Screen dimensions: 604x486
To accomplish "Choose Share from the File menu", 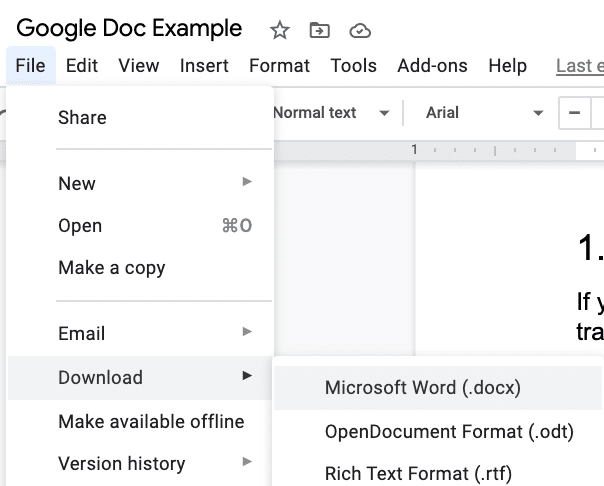I will (140, 117).
